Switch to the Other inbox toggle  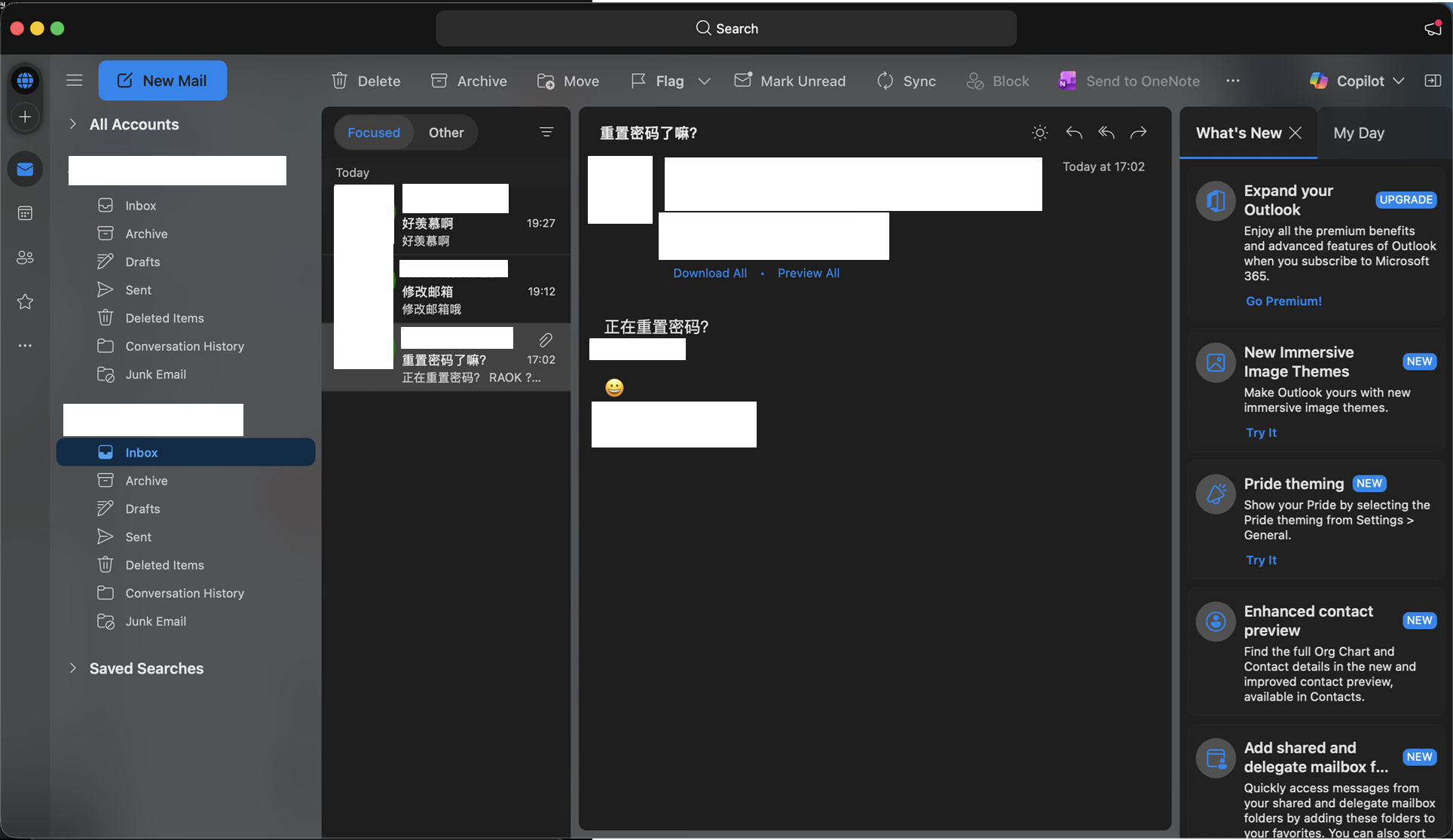(446, 133)
